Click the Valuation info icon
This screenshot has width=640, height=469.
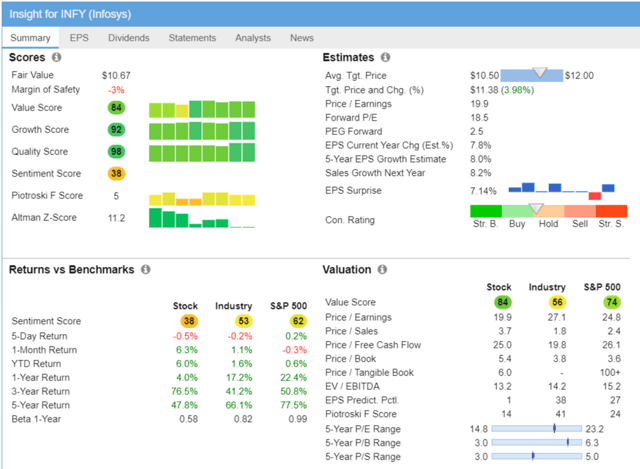point(382,269)
